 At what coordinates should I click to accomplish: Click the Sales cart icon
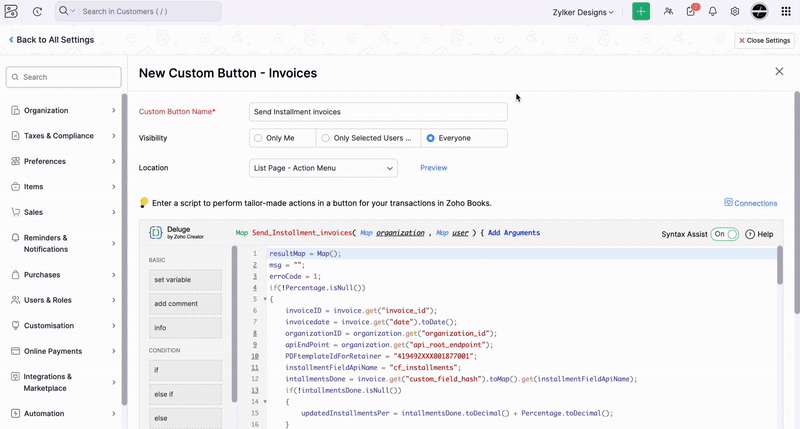(x=15, y=212)
